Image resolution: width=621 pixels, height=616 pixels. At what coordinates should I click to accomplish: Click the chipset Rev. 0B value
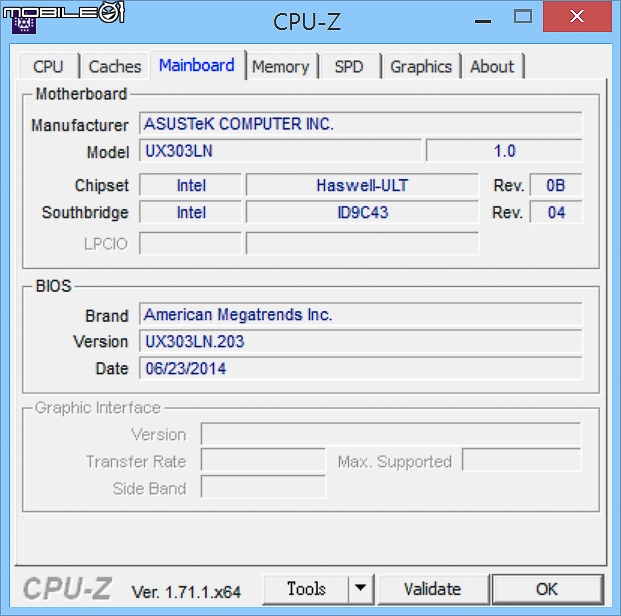(556, 185)
